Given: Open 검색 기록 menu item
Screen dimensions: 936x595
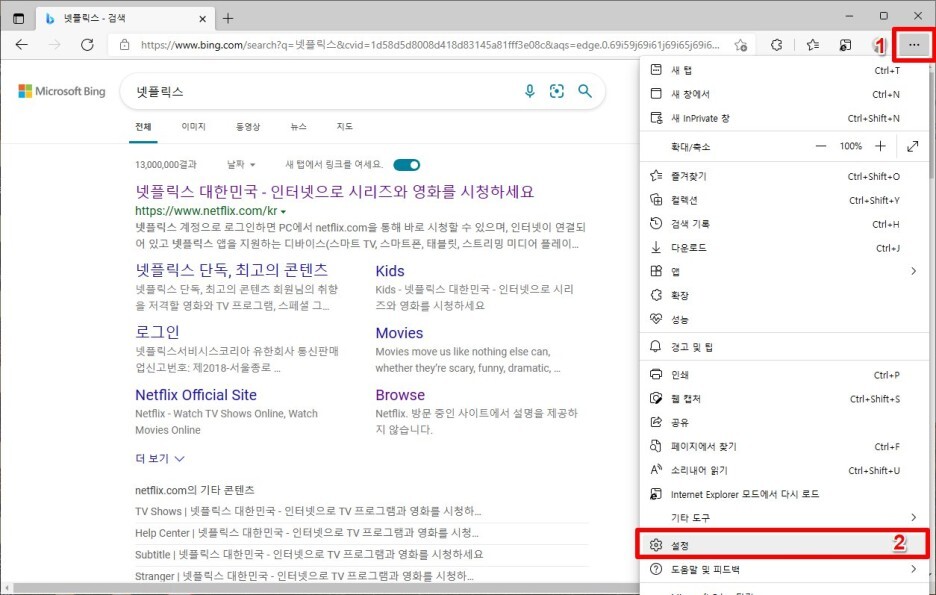Looking at the screenshot, I should pyautogui.click(x=784, y=224).
